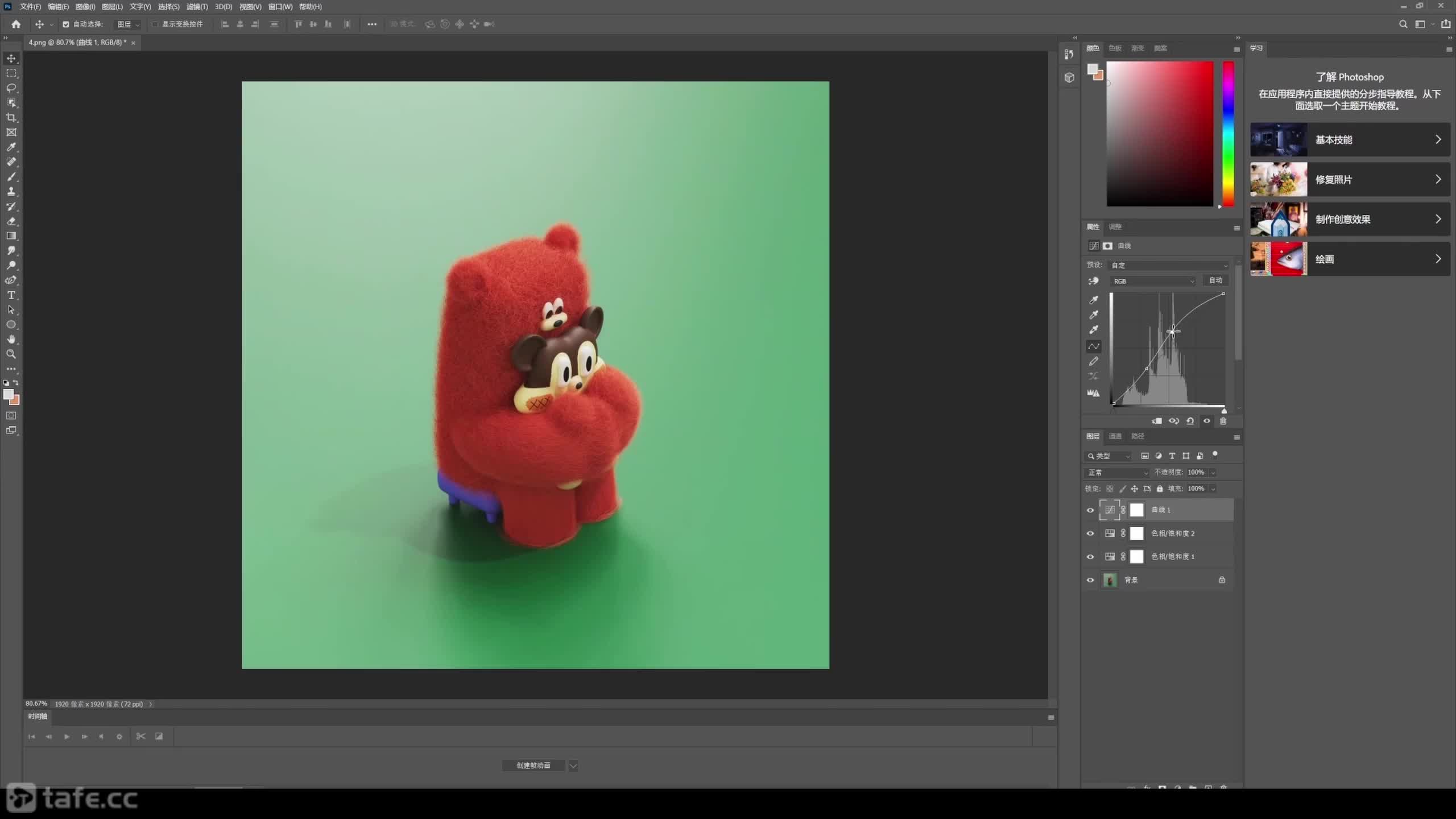Open the layer filter 类型 dropdown

(x=1108, y=456)
